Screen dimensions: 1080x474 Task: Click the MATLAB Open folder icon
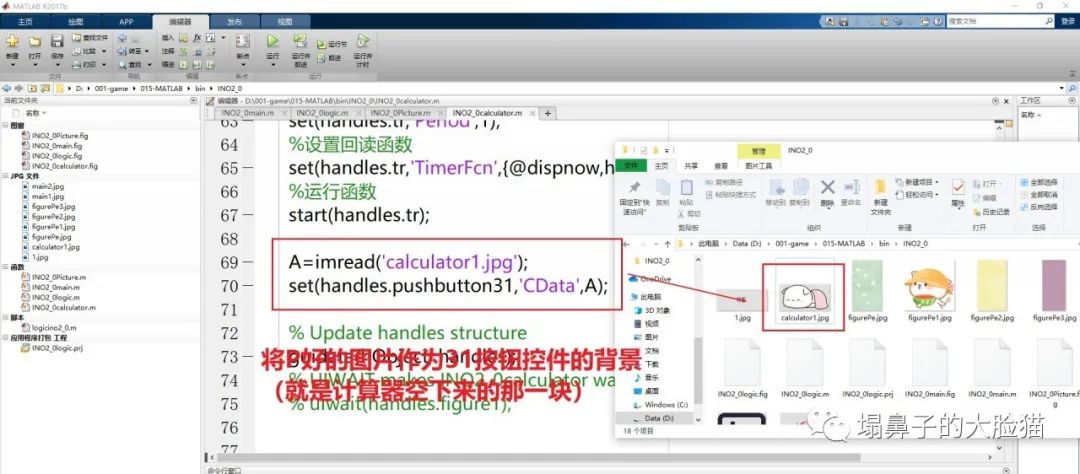[x=34, y=41]
